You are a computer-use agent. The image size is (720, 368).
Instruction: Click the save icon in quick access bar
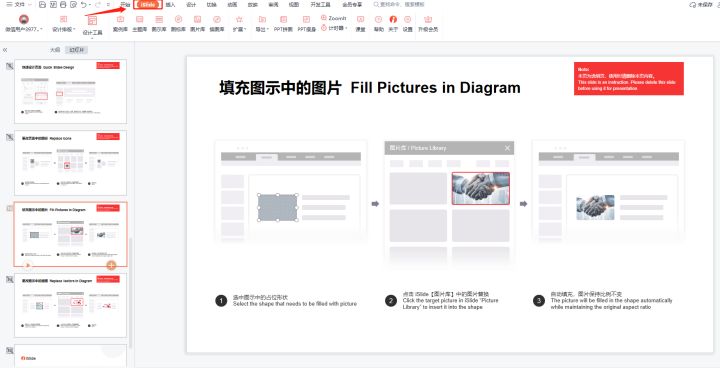(x=43, y=5)
